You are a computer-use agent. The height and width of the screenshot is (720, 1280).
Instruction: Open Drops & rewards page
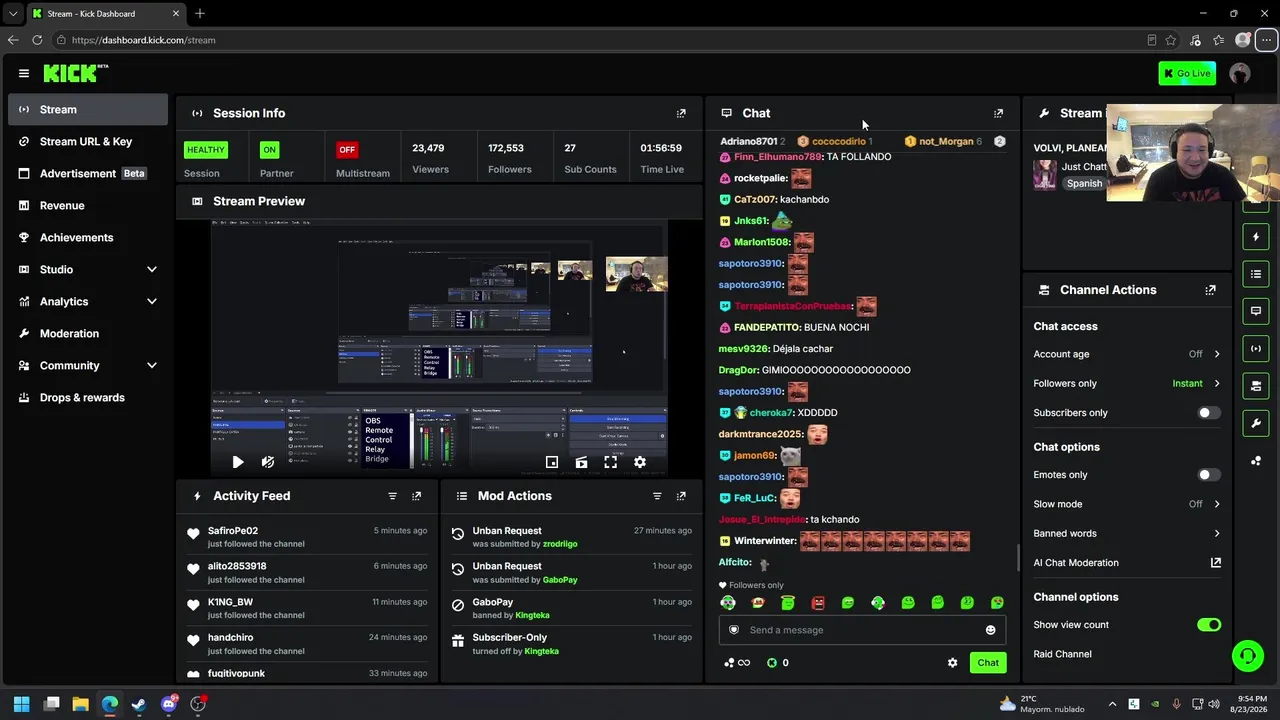pos(88,398)
